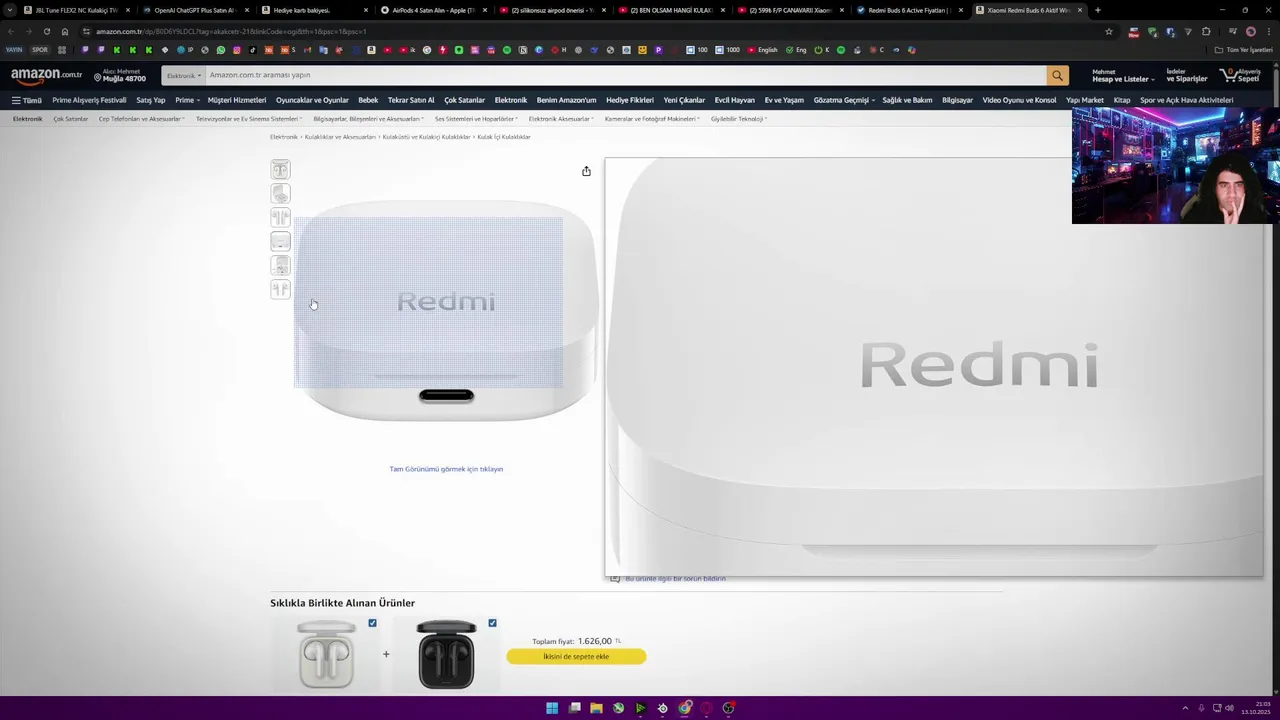1280x720 pixels.
Task: Select the second product thumbnail
Action: point(280,193)
